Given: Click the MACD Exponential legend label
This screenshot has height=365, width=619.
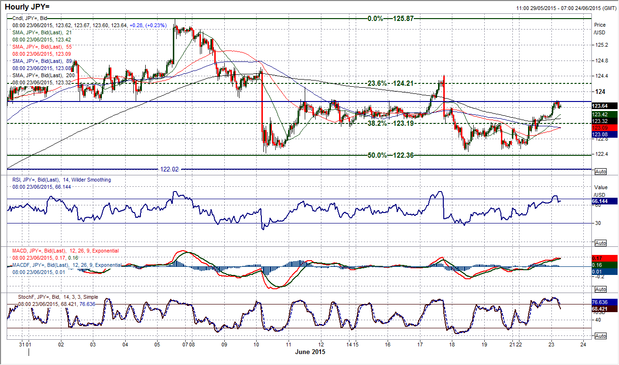Looking at the screenshot, I should (x=66, y=251).
